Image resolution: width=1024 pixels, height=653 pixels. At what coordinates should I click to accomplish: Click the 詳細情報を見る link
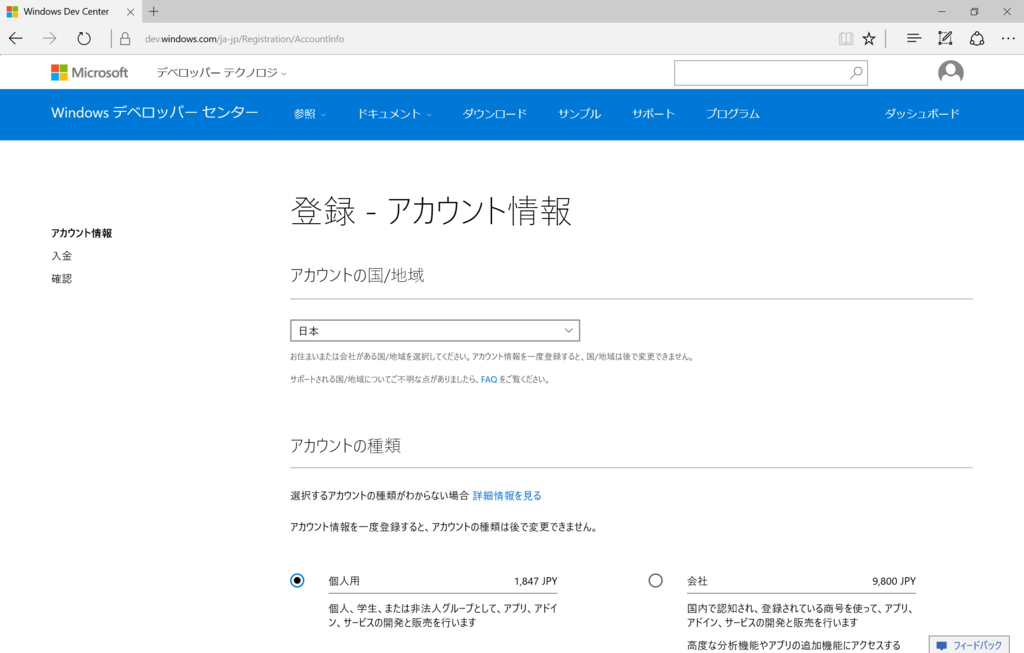click(x=507, y=496)
